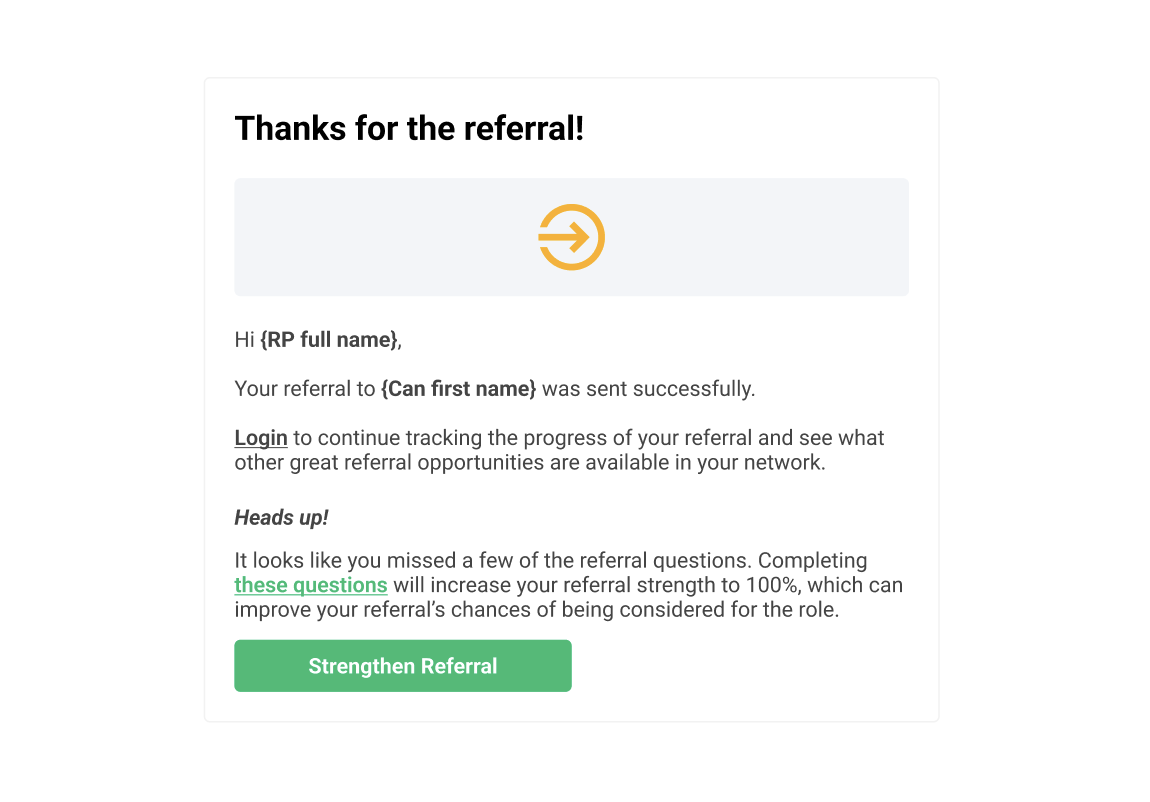Click the 'was sent successfully' sentence
Viewport: 1150px width, 802px height.
point(648,389)
